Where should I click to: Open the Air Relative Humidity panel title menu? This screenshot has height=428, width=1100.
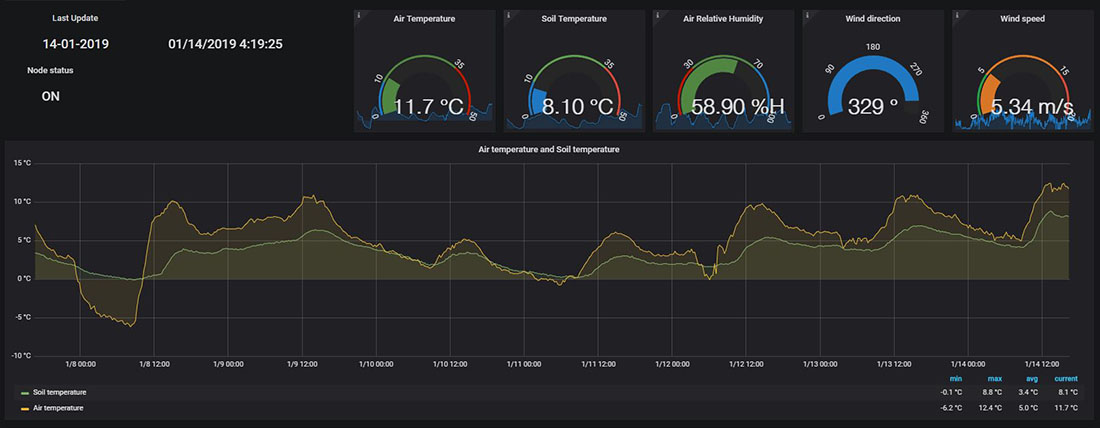click(x=723, y=19)
